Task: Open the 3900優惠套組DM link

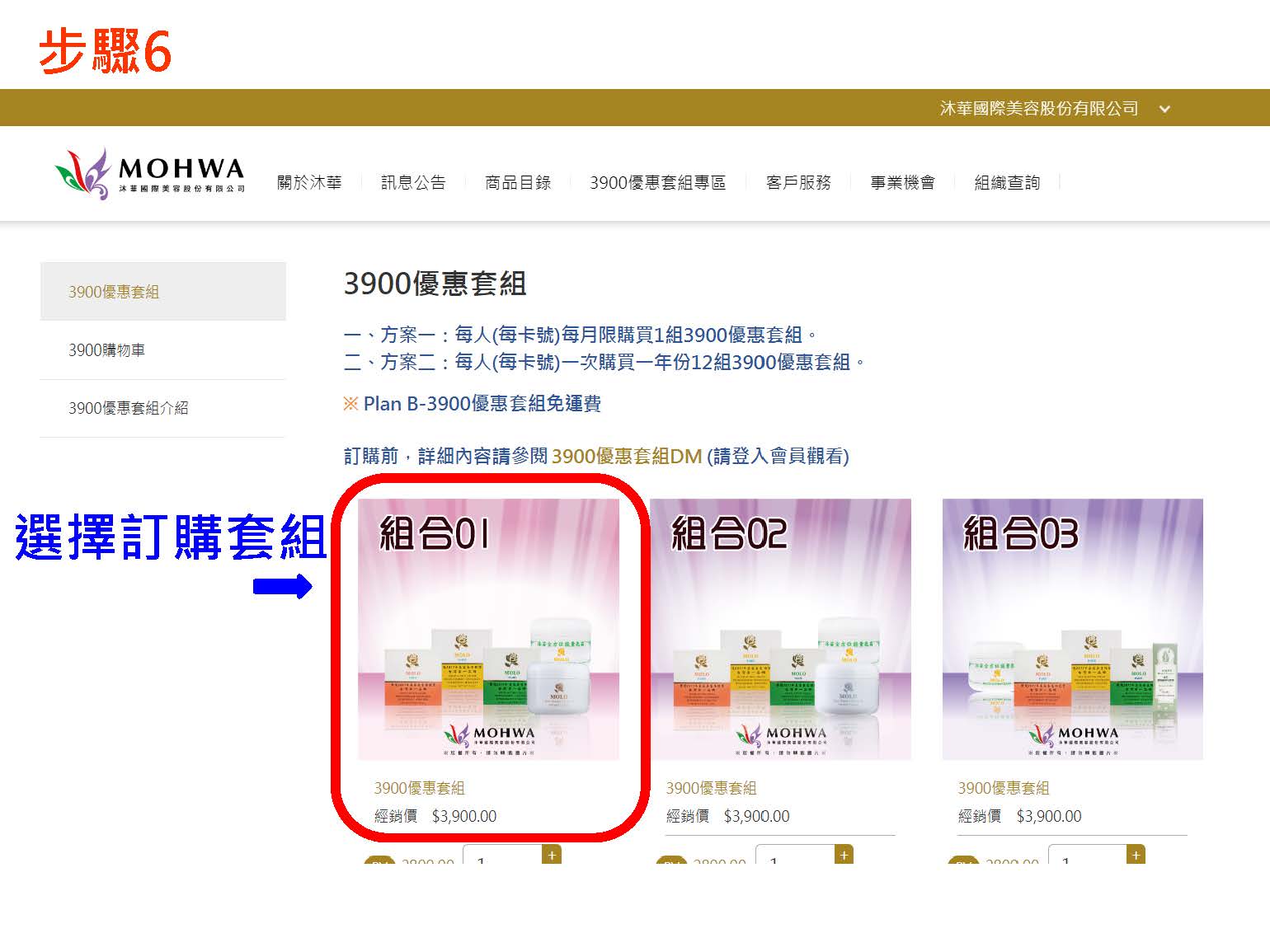Action: 627,456
